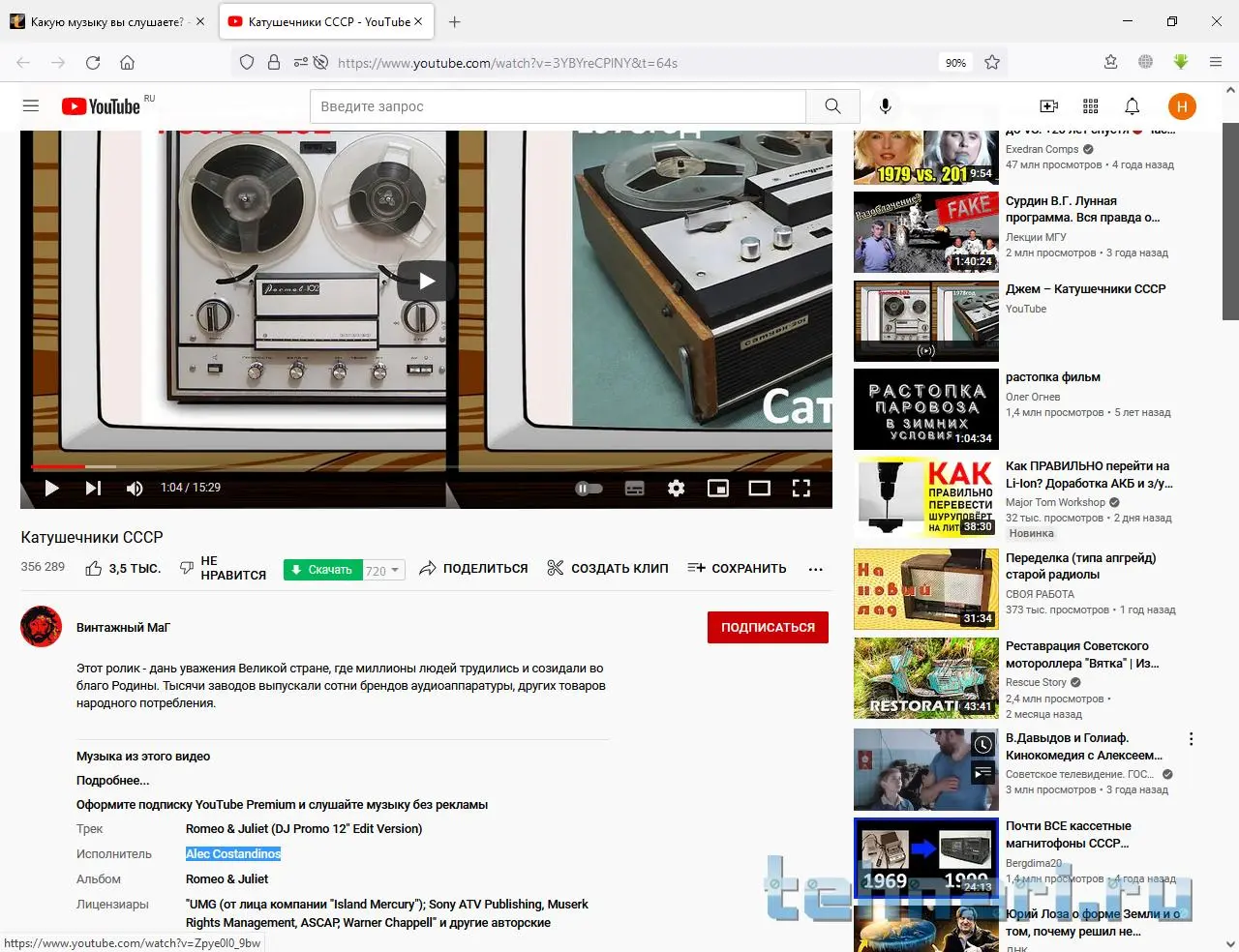
Task: Click the green Скачать button
Action: pos(323,570)
